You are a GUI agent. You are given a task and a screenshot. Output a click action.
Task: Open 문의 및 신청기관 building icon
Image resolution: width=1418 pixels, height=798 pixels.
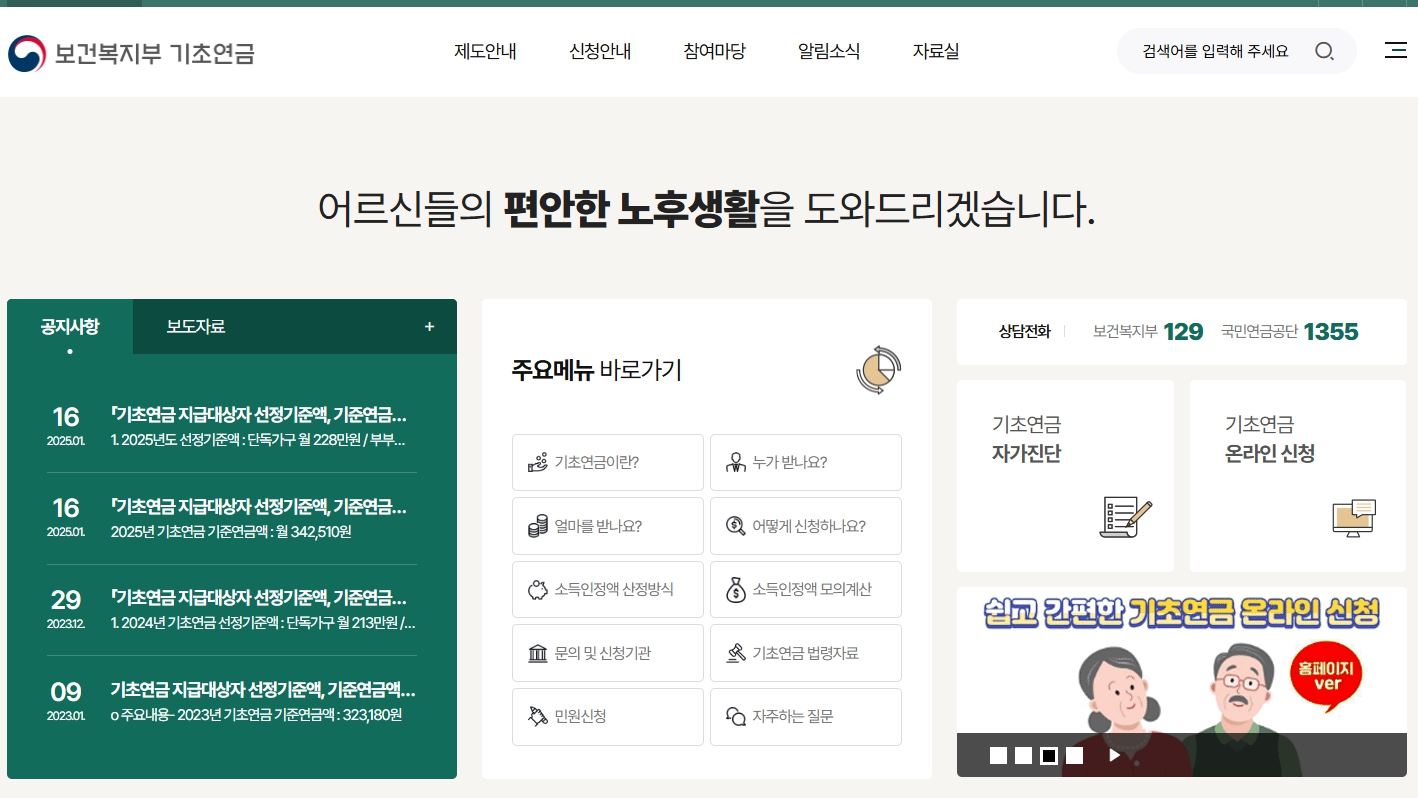pos(538,653)
